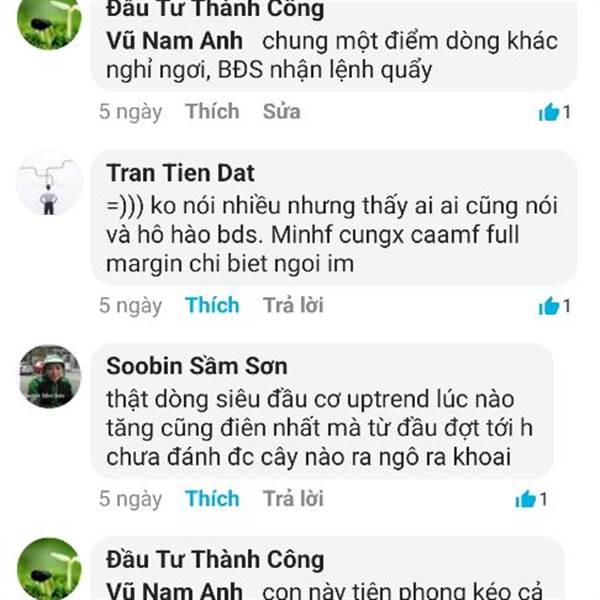Click the Vũ Nam Anh mention in the bottom comment
Screen dimensions: 600x600
click(174, 591)
